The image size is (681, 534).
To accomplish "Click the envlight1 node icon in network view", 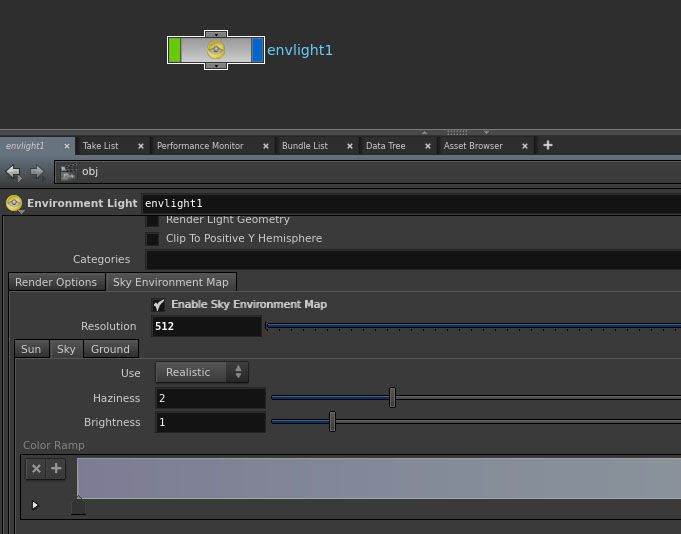I will coord(216,50).
